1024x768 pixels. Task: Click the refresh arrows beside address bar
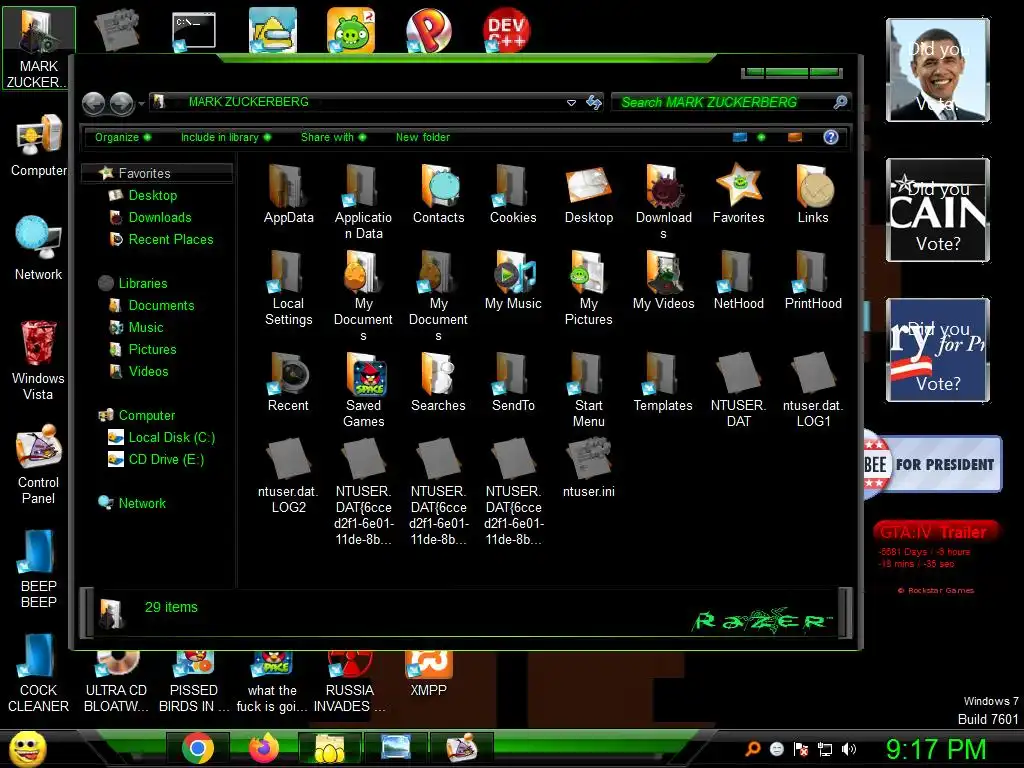coord(594,102)
